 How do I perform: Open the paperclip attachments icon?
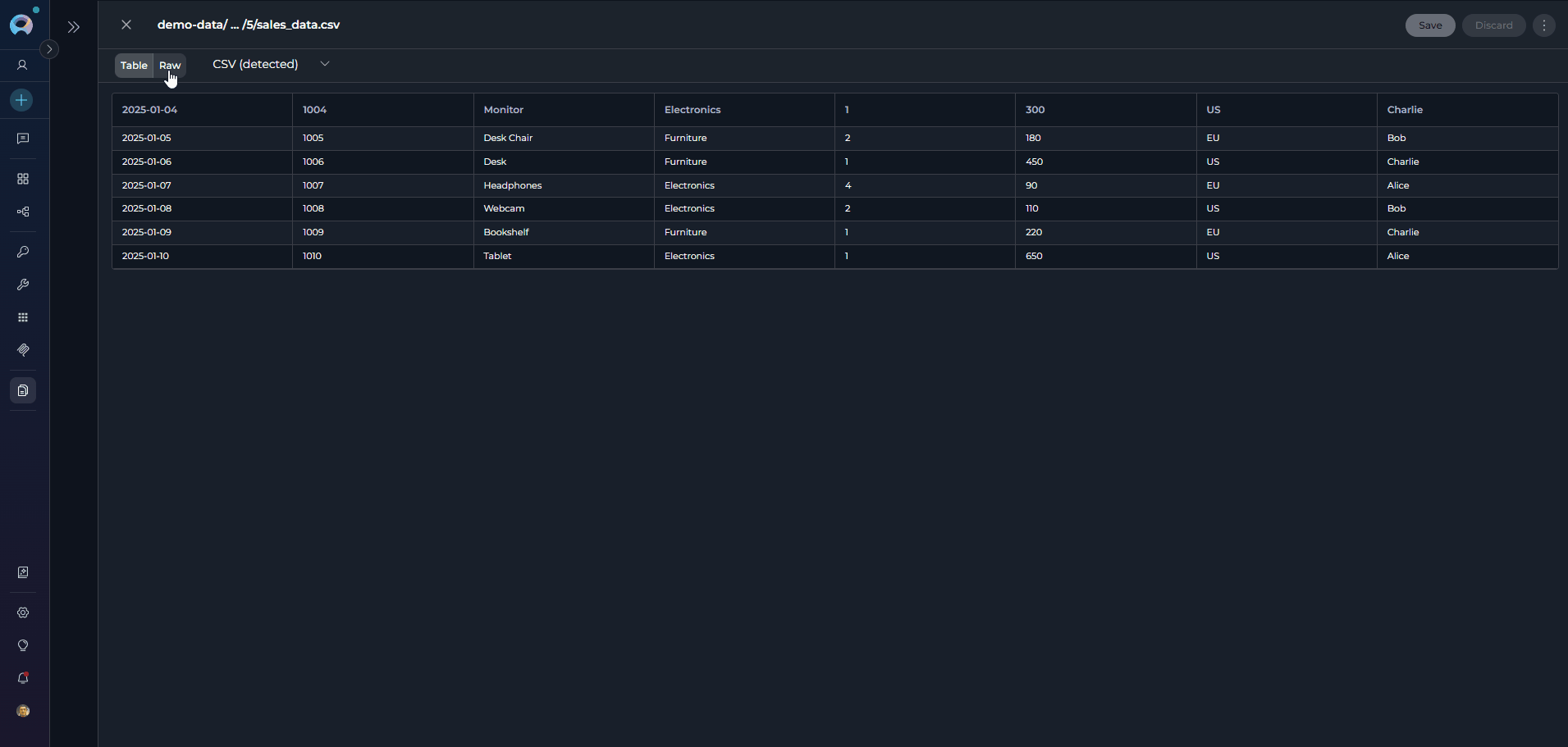coord(23,350)
